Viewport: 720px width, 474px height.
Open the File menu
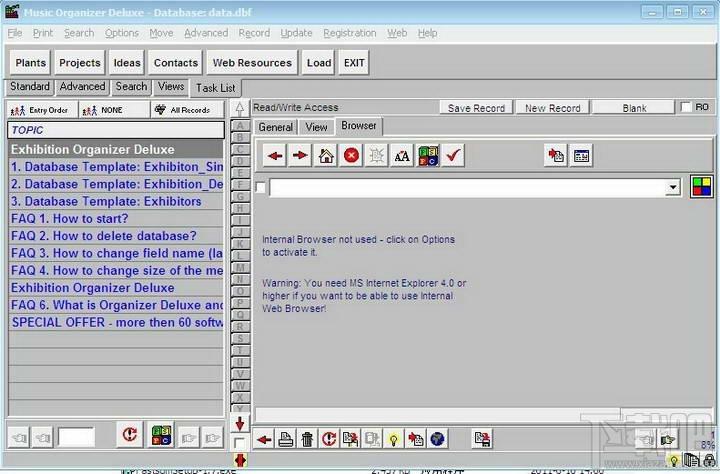pyautogui.click(x=15, y=33)
